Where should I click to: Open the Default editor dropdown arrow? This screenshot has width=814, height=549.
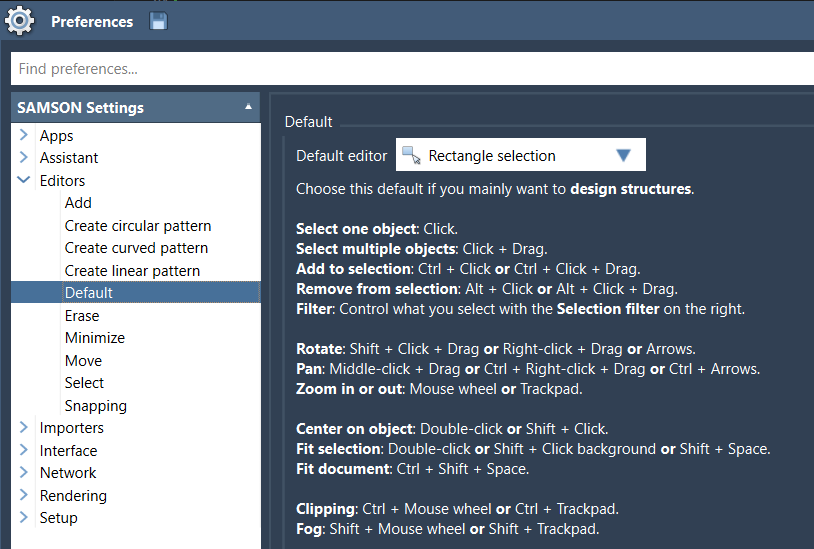click(x=623, y=155)
